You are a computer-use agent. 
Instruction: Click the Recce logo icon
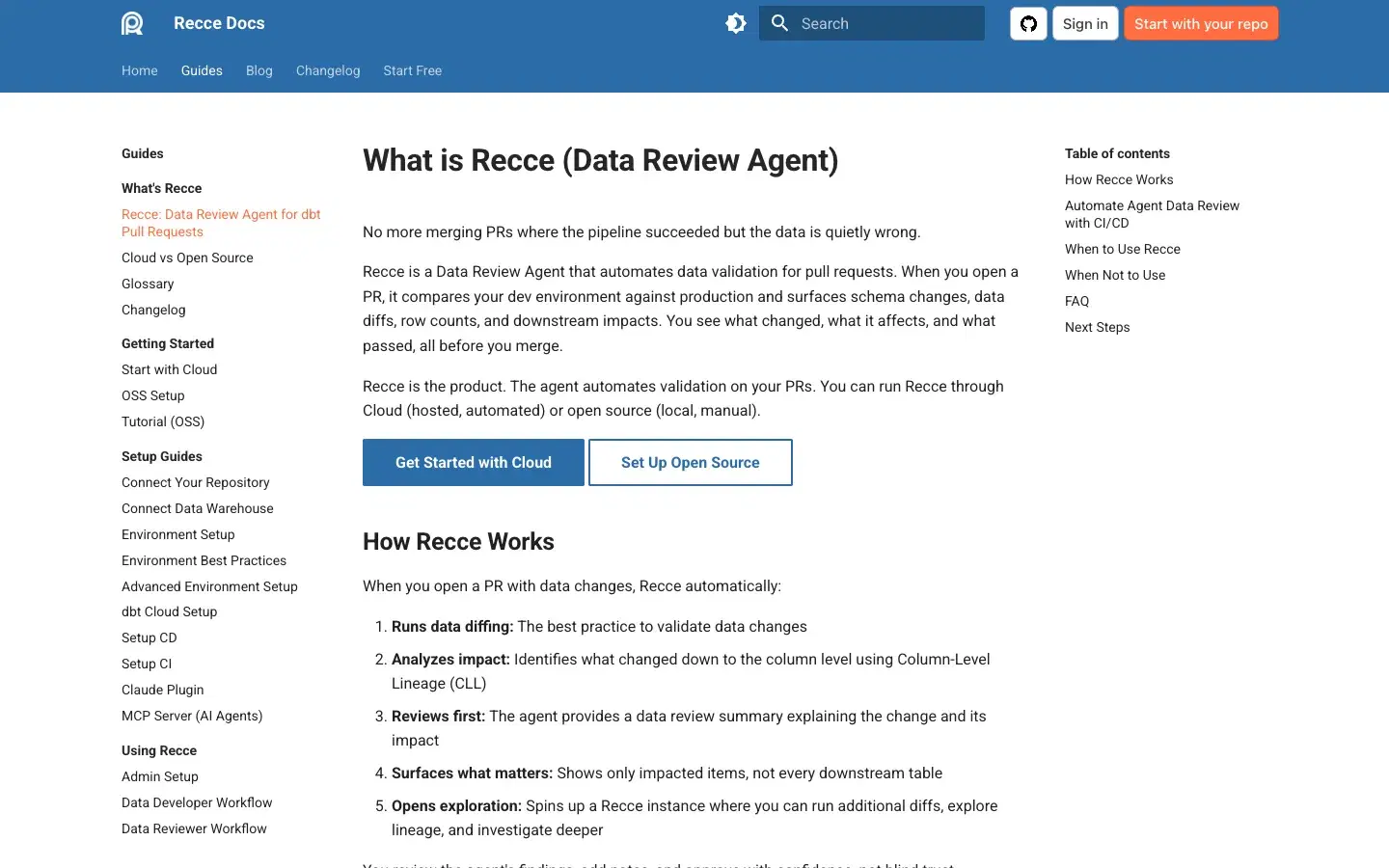(132, 23)
